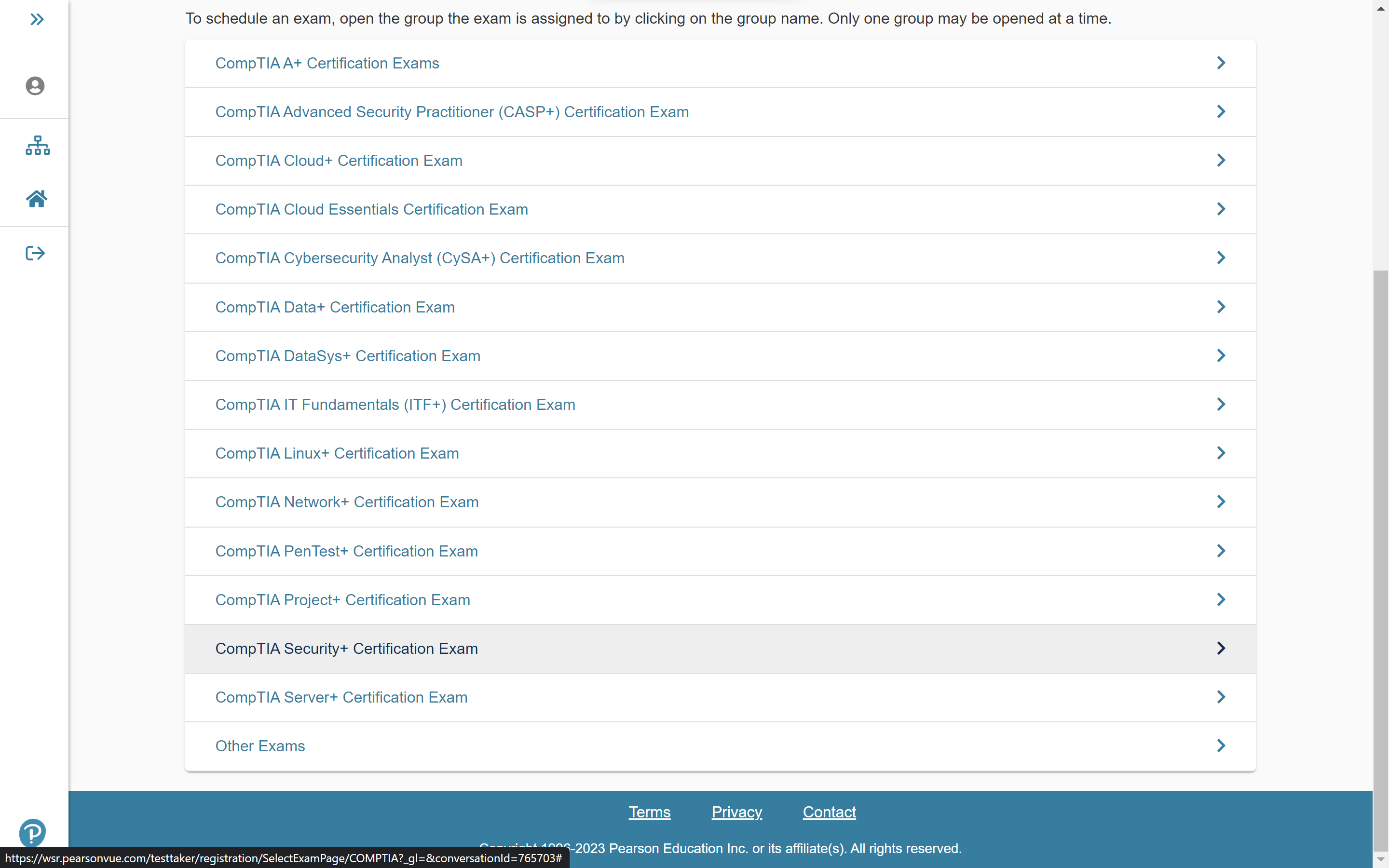Expand chevron on the Security+ row
The image size is (1389, 868).
pyautogui.click(x=1221, y=648)
